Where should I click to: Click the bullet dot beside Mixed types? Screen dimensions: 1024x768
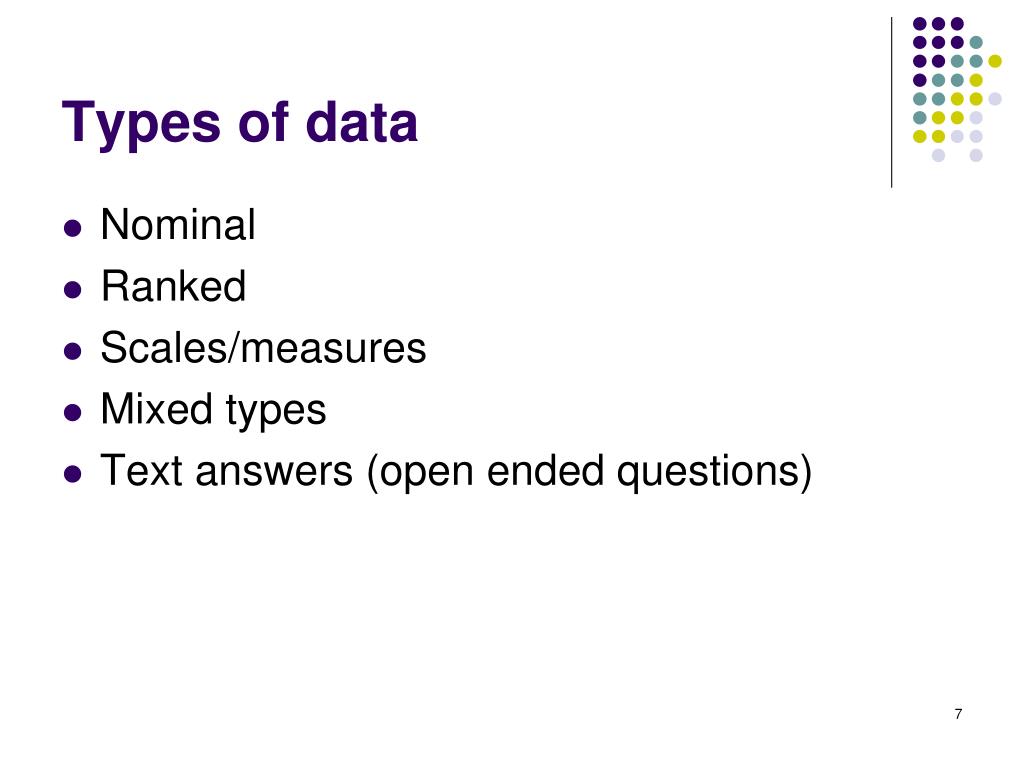pos(72,413)
